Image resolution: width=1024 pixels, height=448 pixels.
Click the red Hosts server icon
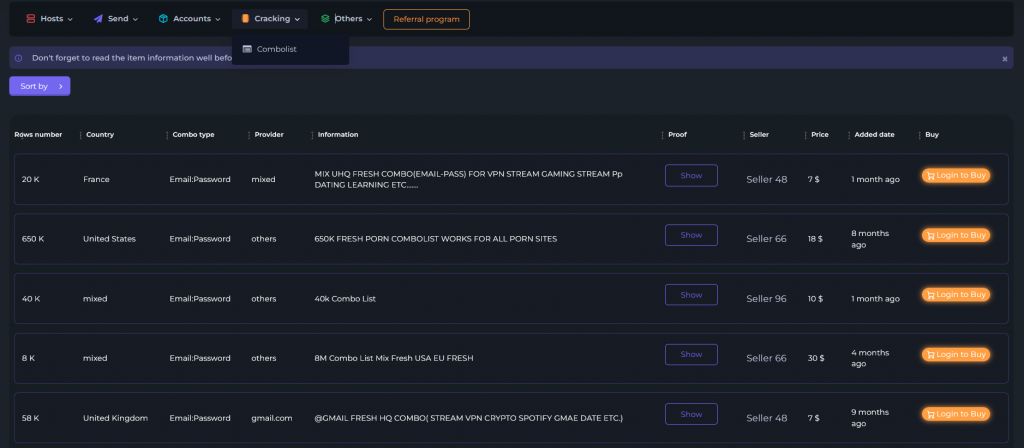click(x=30, y=19)
